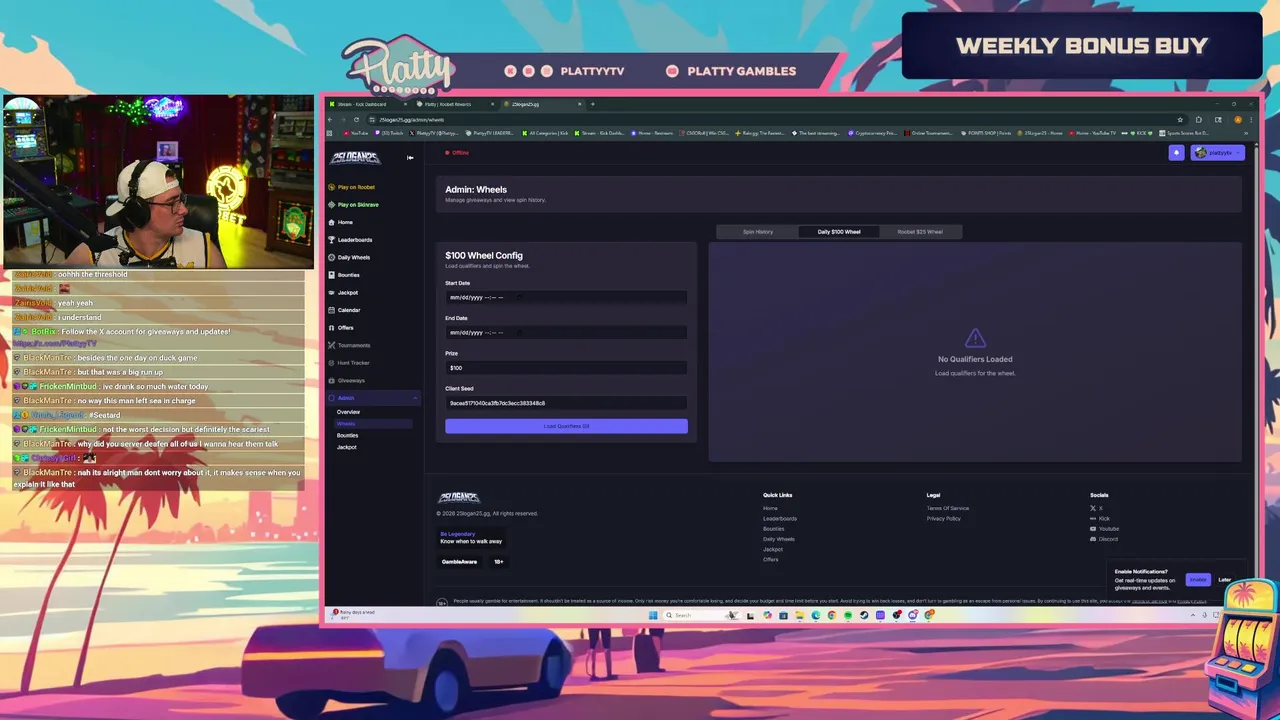
Task: Open the browser extensions puzzle icon
Action: coord(1198,119)
